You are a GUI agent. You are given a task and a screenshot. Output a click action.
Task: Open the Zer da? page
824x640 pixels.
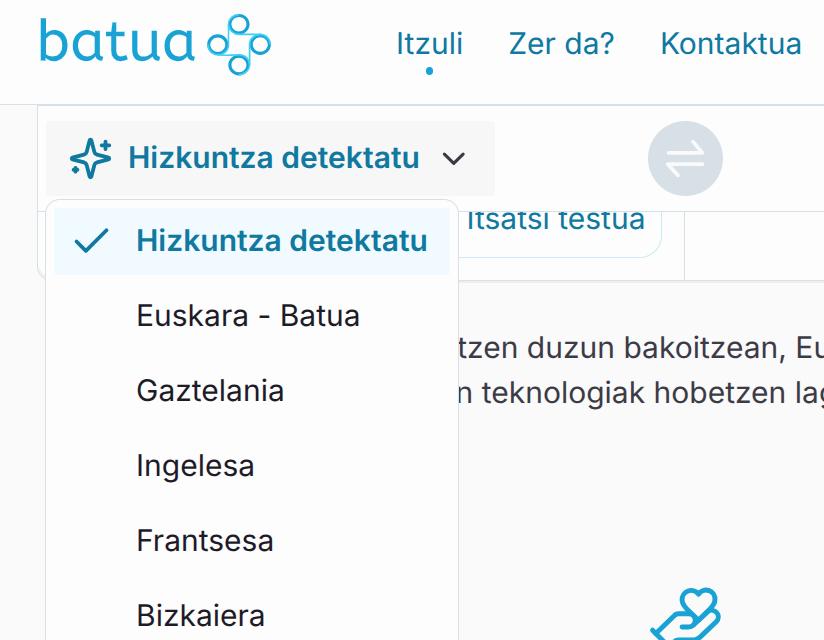pos(561,44)
